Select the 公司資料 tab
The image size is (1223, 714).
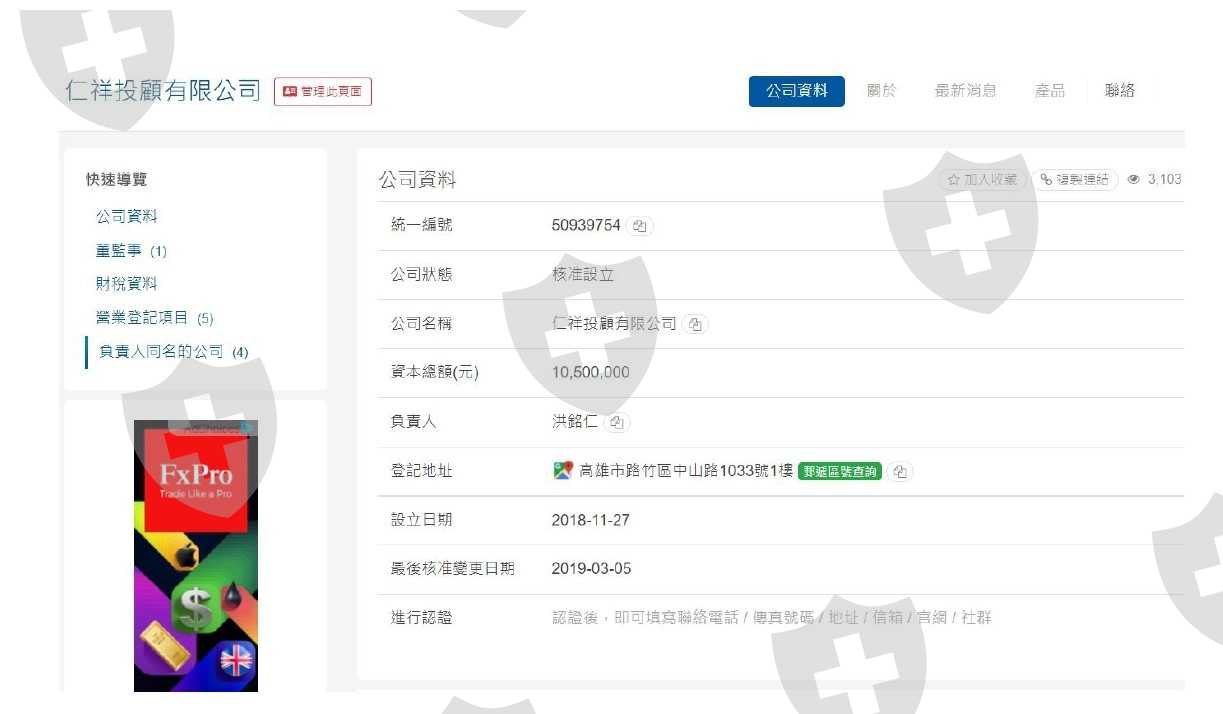tap(797, 91)
